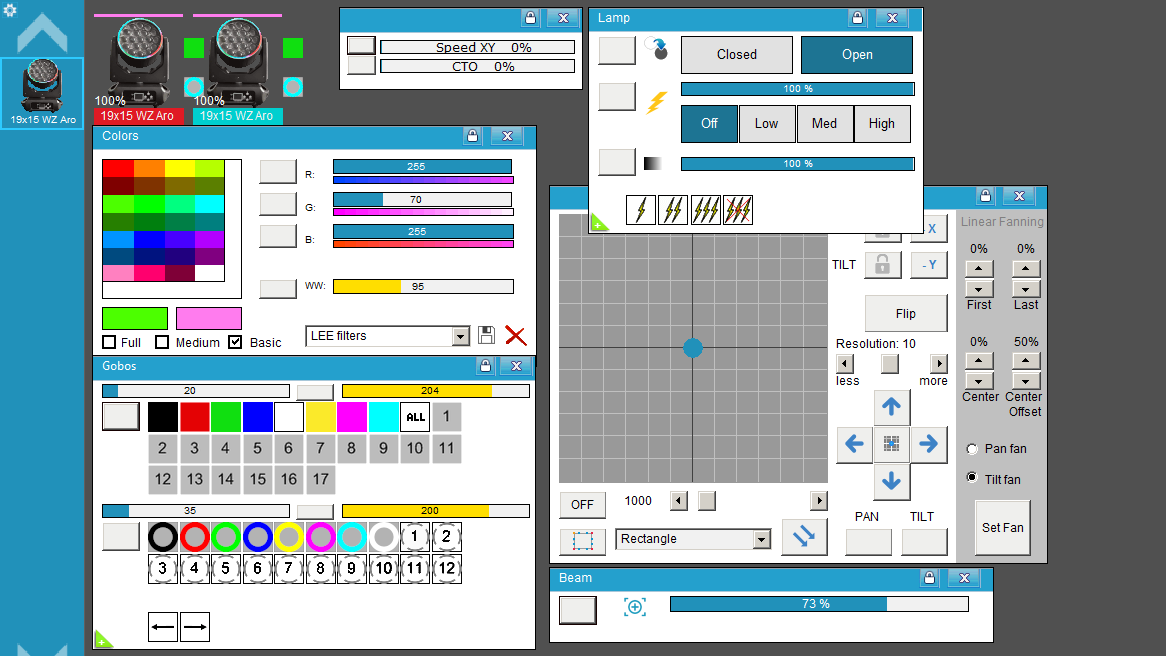1166x656 pixels.
Task: Decrease the Center Offset fanning value
Action: 1026,382
